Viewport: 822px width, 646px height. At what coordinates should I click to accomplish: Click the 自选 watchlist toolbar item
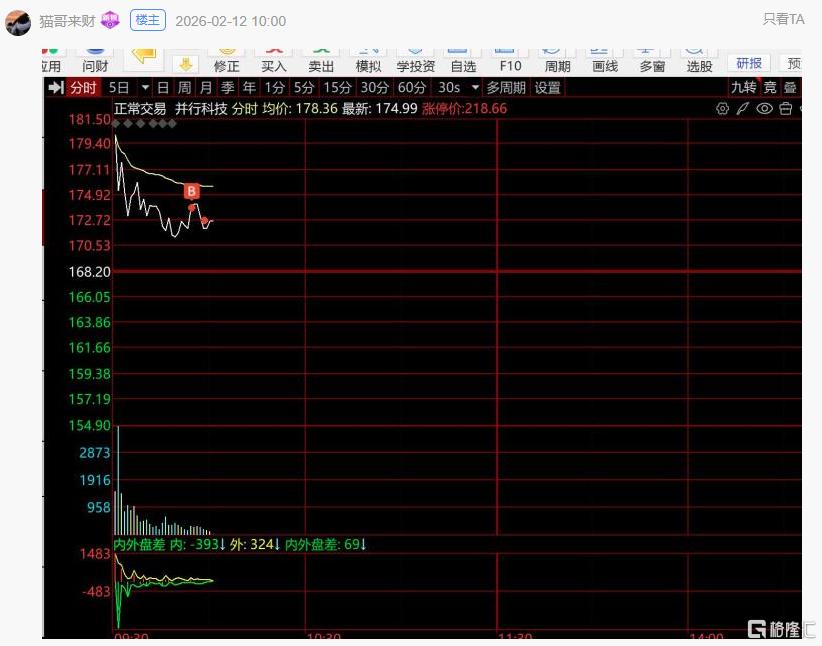pyautogui.click(x=463, y=60)
